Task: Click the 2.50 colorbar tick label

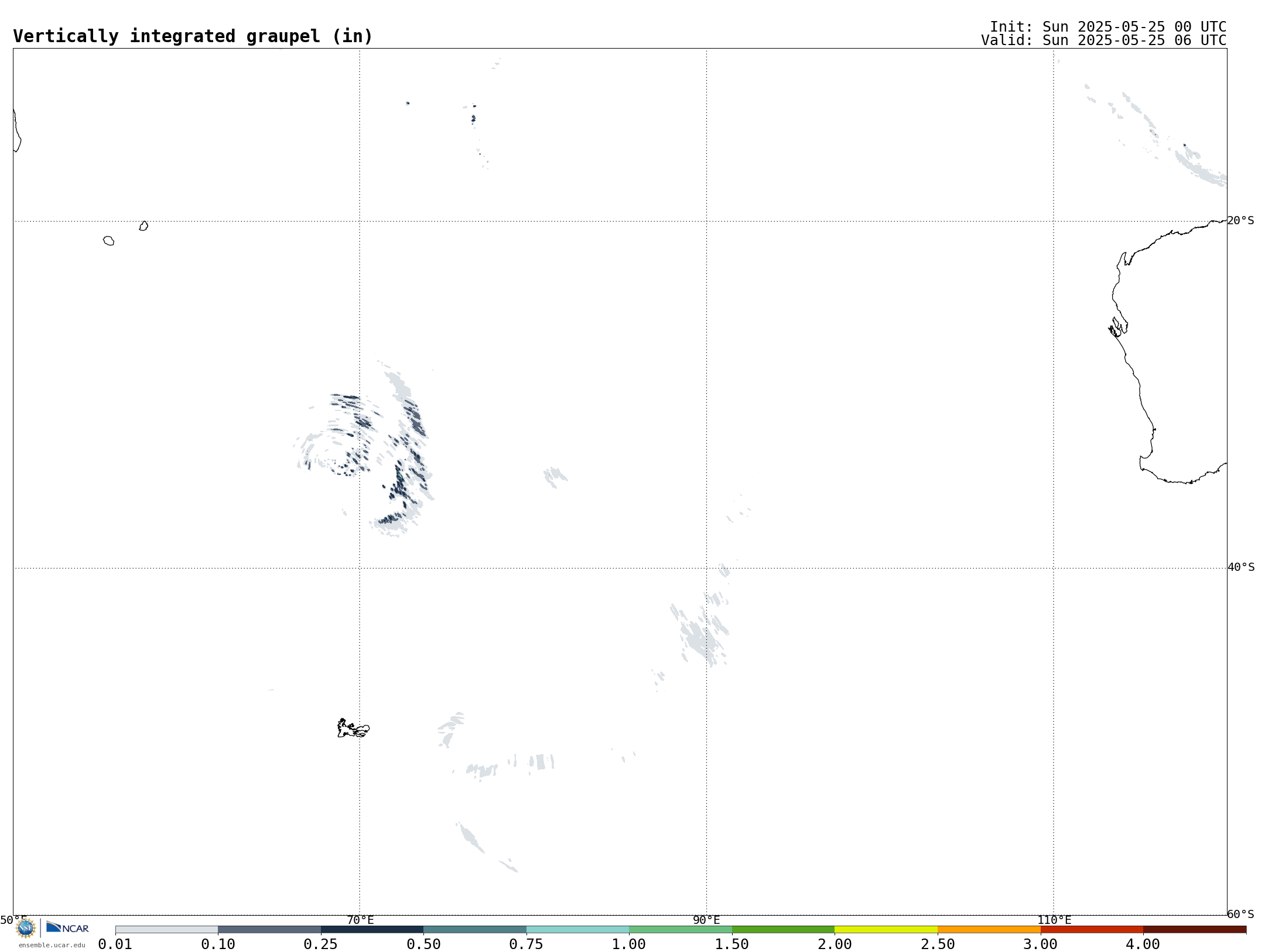Action: (x=938, y=944)
